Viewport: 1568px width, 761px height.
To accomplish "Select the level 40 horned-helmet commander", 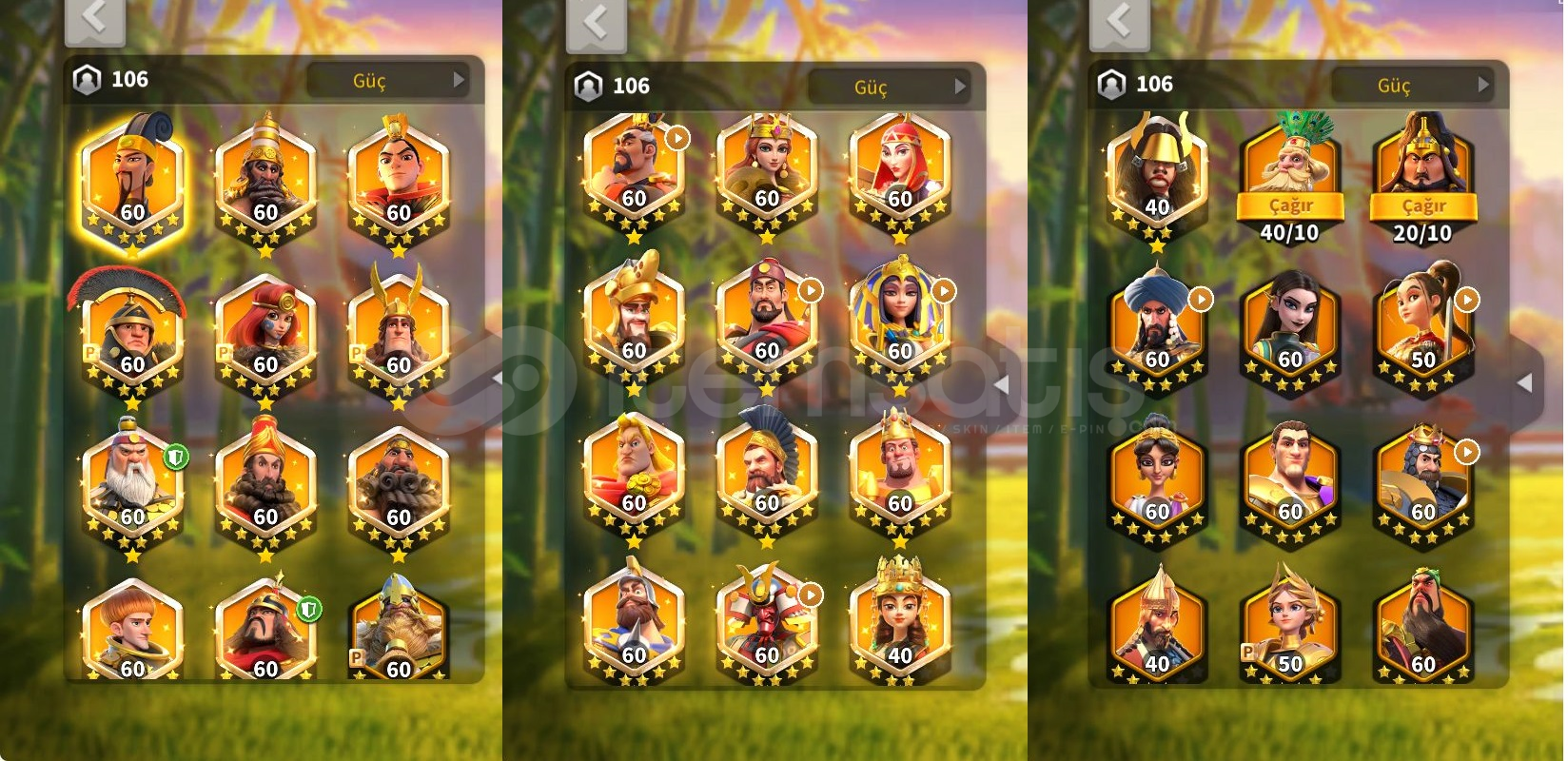I will click(1157, 181).
